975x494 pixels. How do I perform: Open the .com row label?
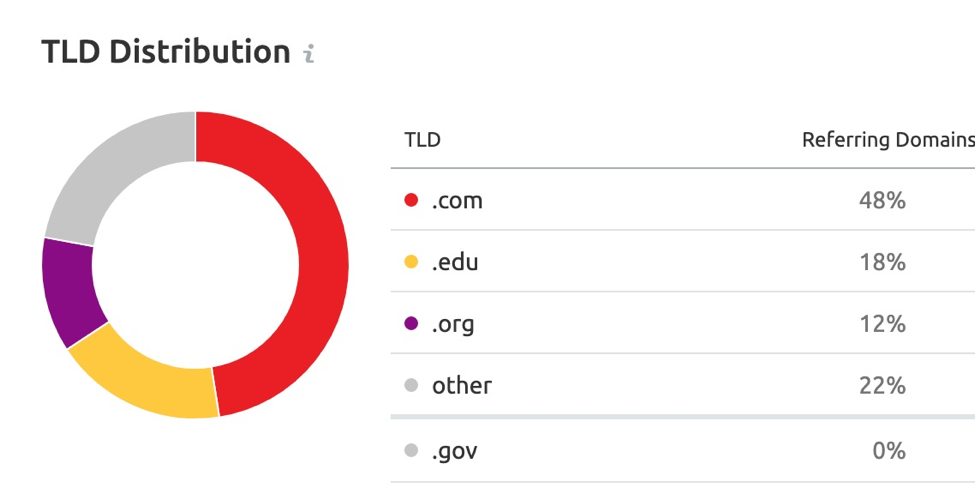(x=457, y=201)
